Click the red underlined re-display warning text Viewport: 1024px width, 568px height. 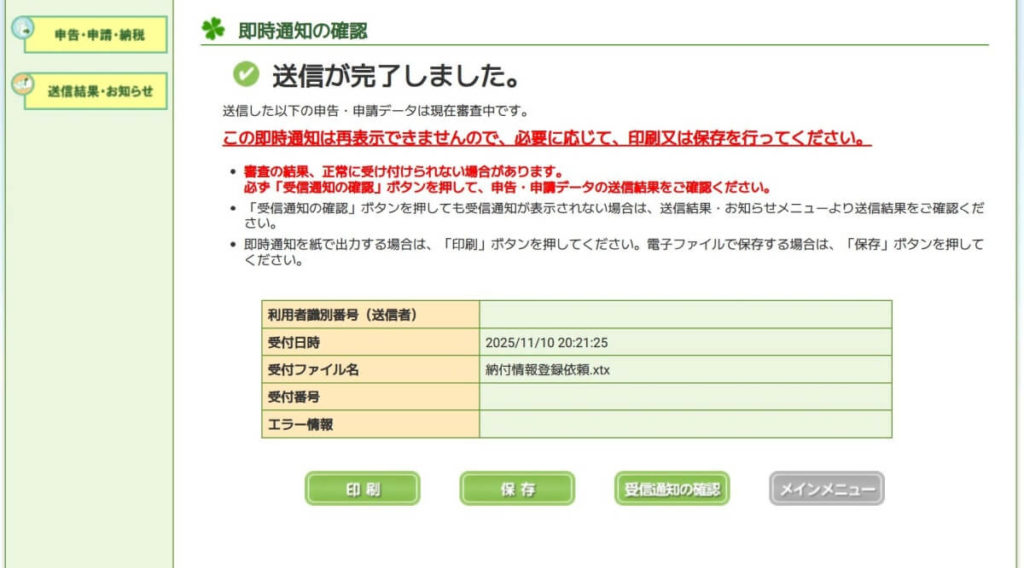[547, 138]
